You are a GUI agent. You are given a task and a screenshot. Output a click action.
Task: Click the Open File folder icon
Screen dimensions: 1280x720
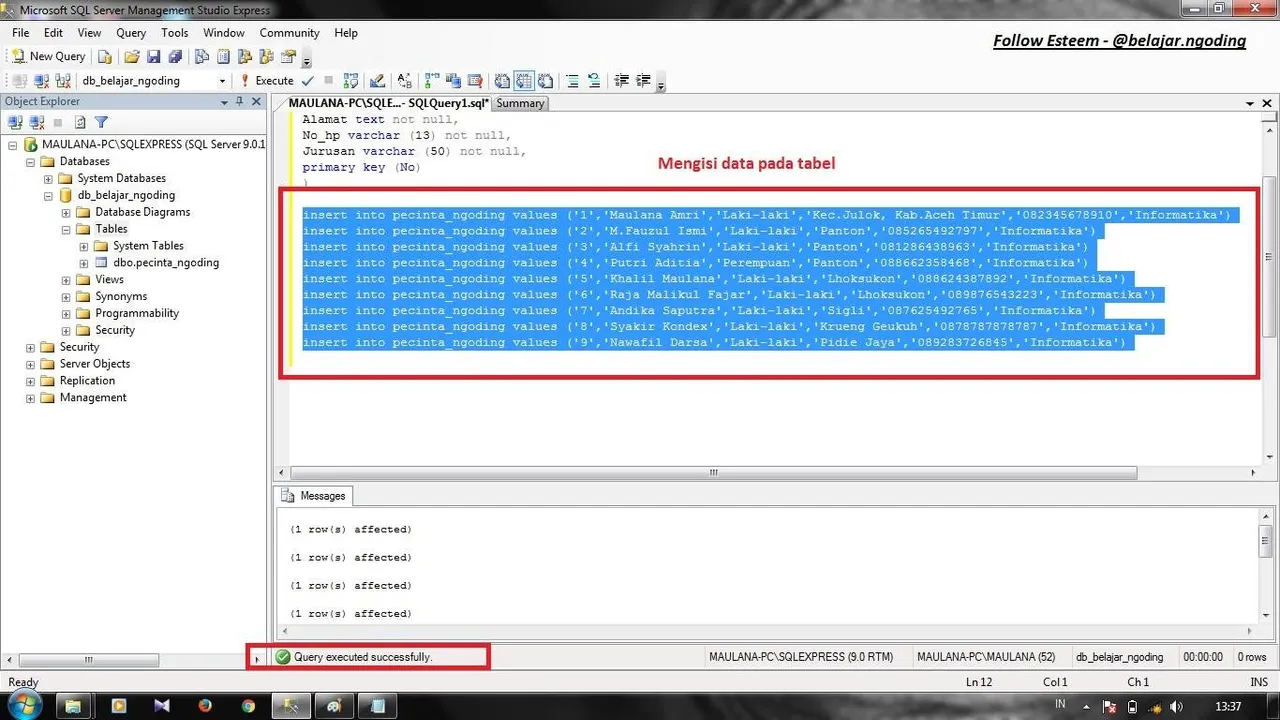132,56
